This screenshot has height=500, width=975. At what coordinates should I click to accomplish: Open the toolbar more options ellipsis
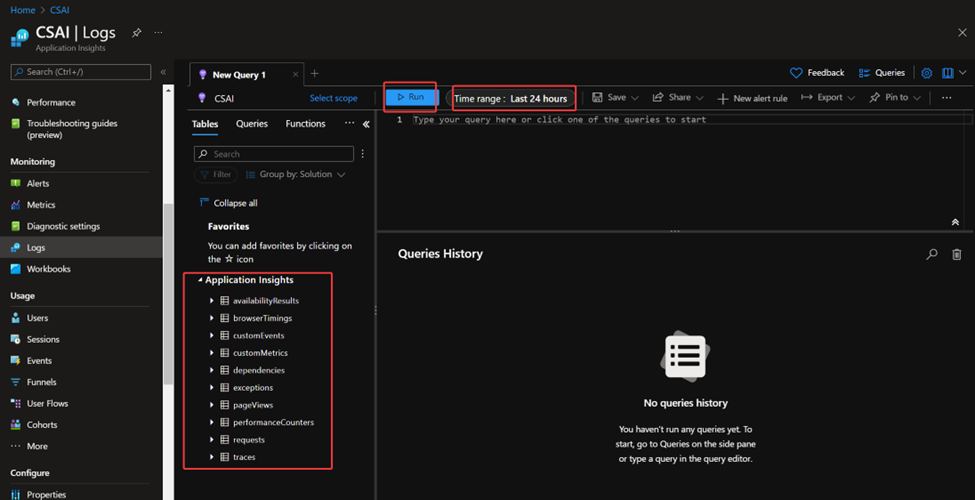[x=946, y=98]
